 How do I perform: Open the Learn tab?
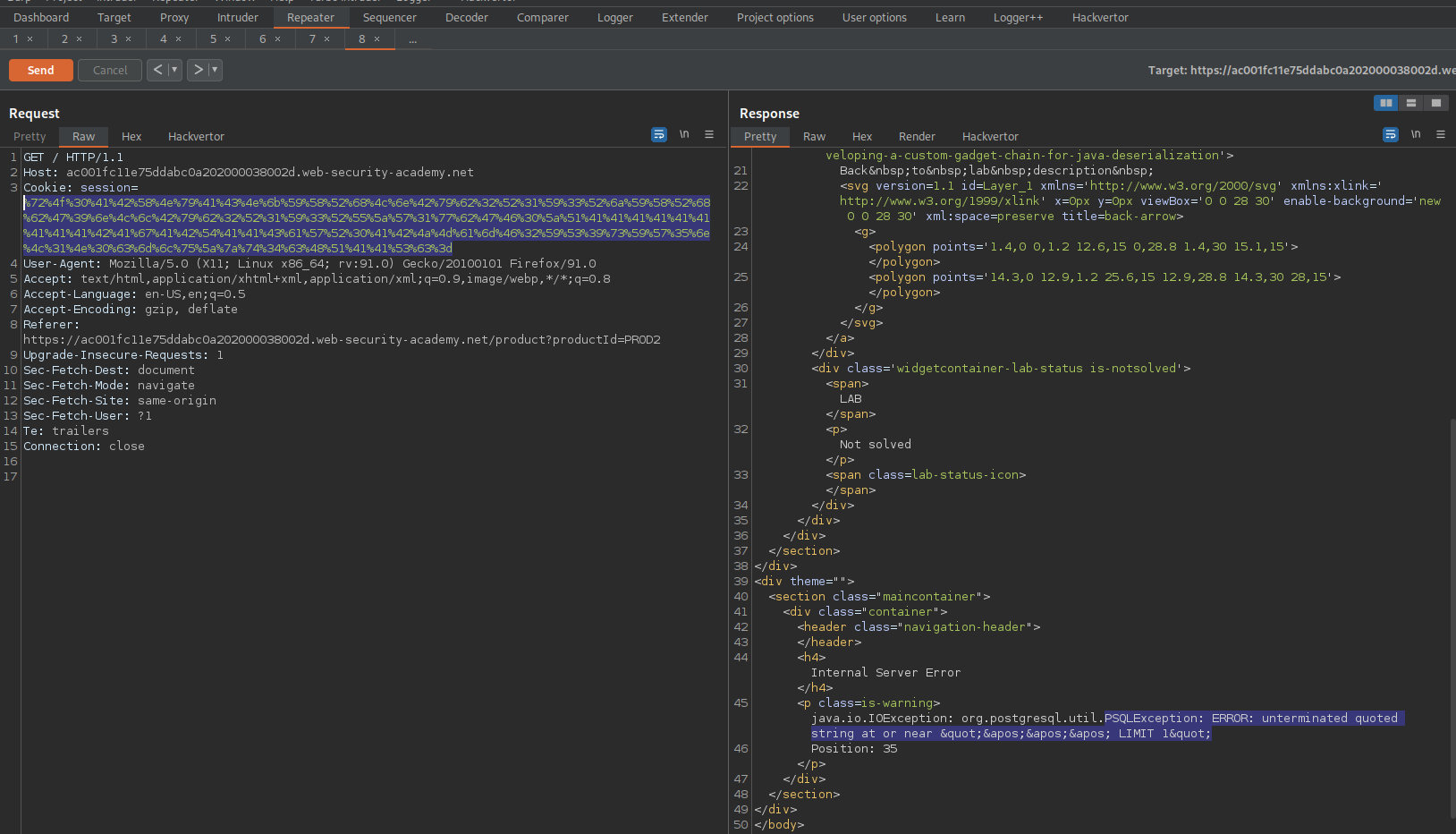pos(951,17)
